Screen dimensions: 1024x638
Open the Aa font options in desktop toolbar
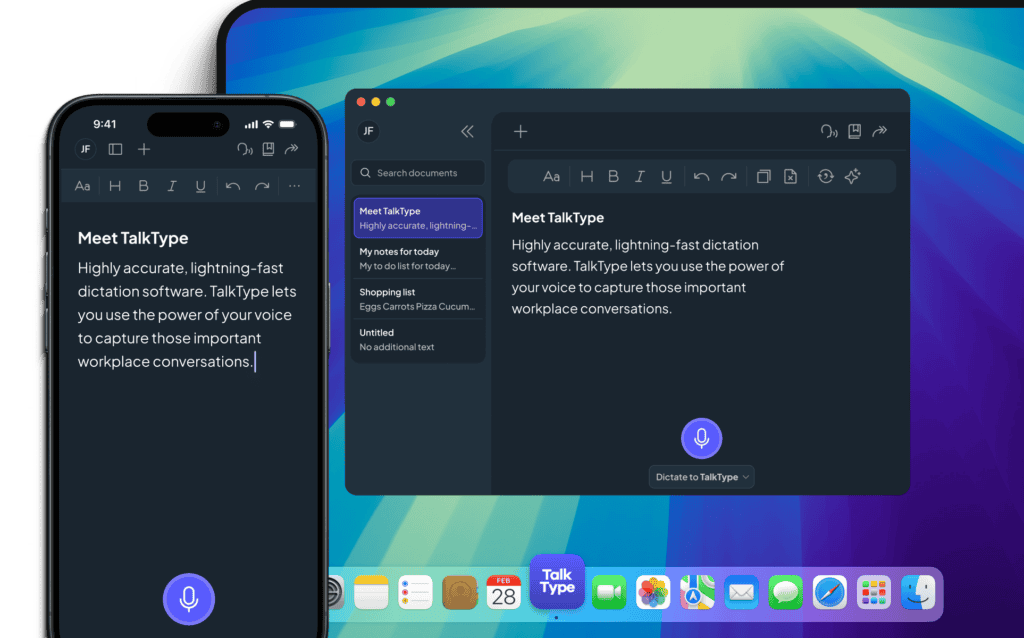[x=551, y=177]
